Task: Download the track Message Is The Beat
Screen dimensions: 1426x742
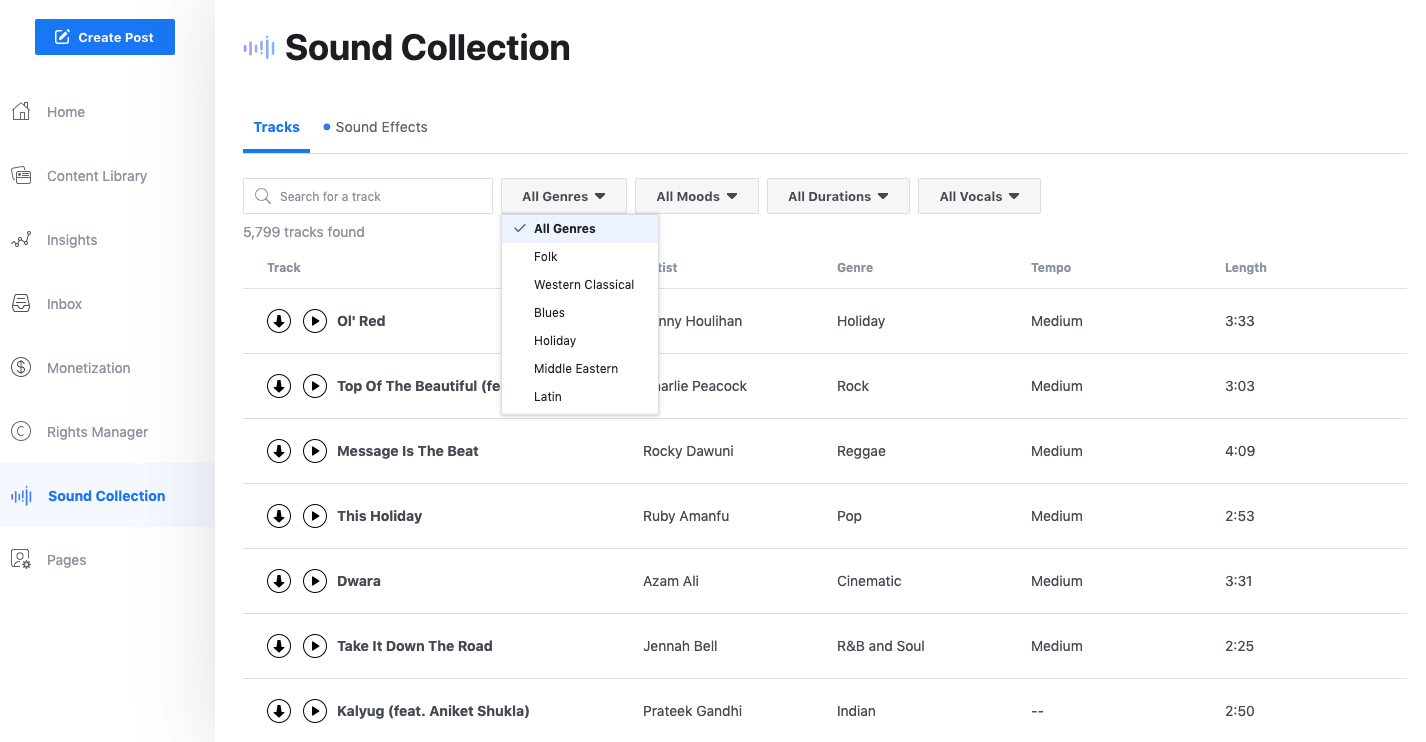Action: (x=279, y=451)
